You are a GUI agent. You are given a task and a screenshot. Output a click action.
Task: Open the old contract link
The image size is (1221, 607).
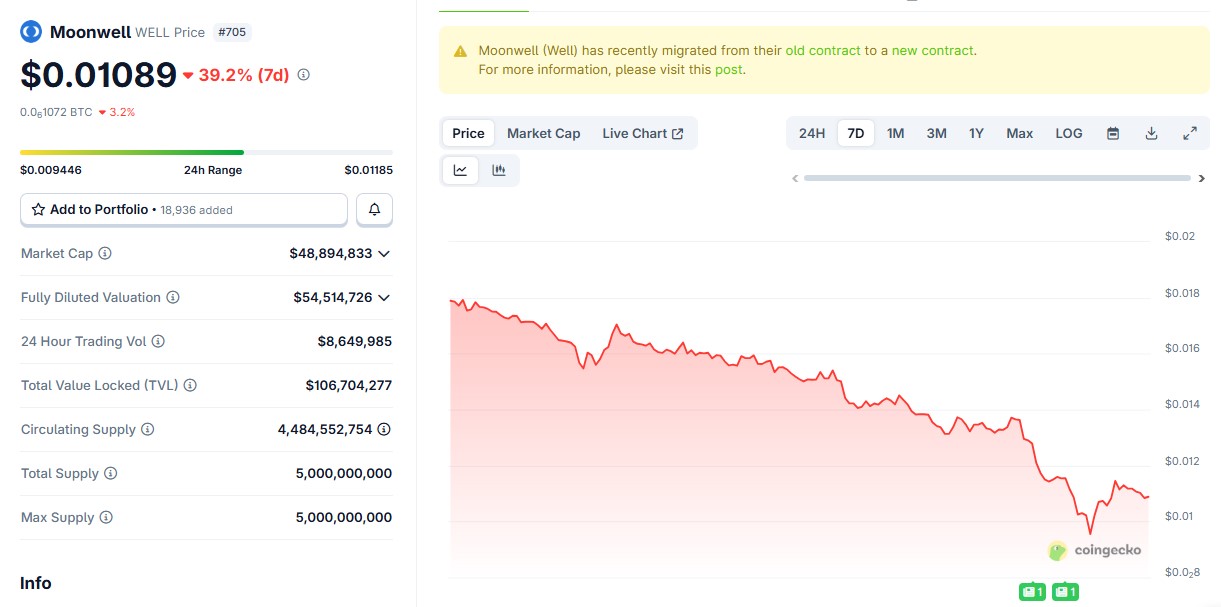tap(823, 50)
